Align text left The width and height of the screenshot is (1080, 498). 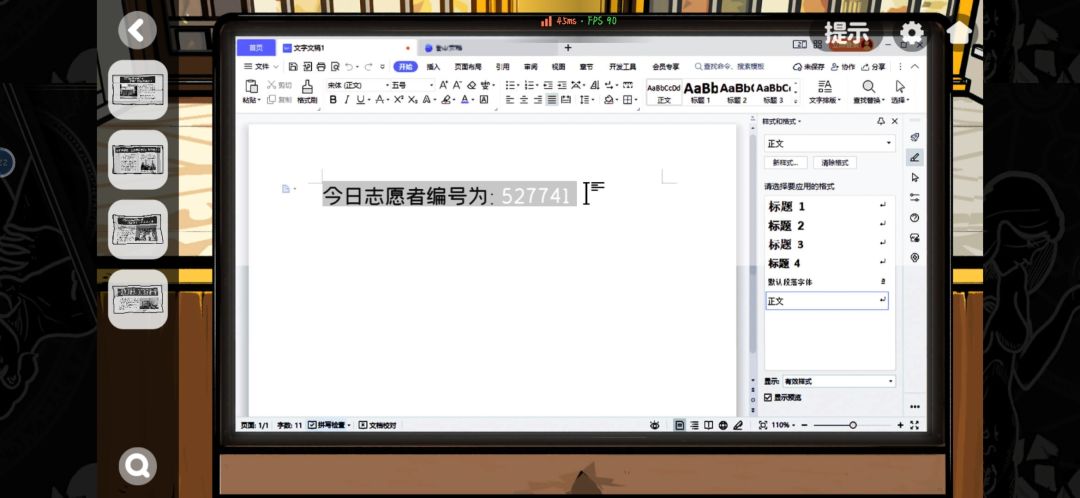pos(510,100)
